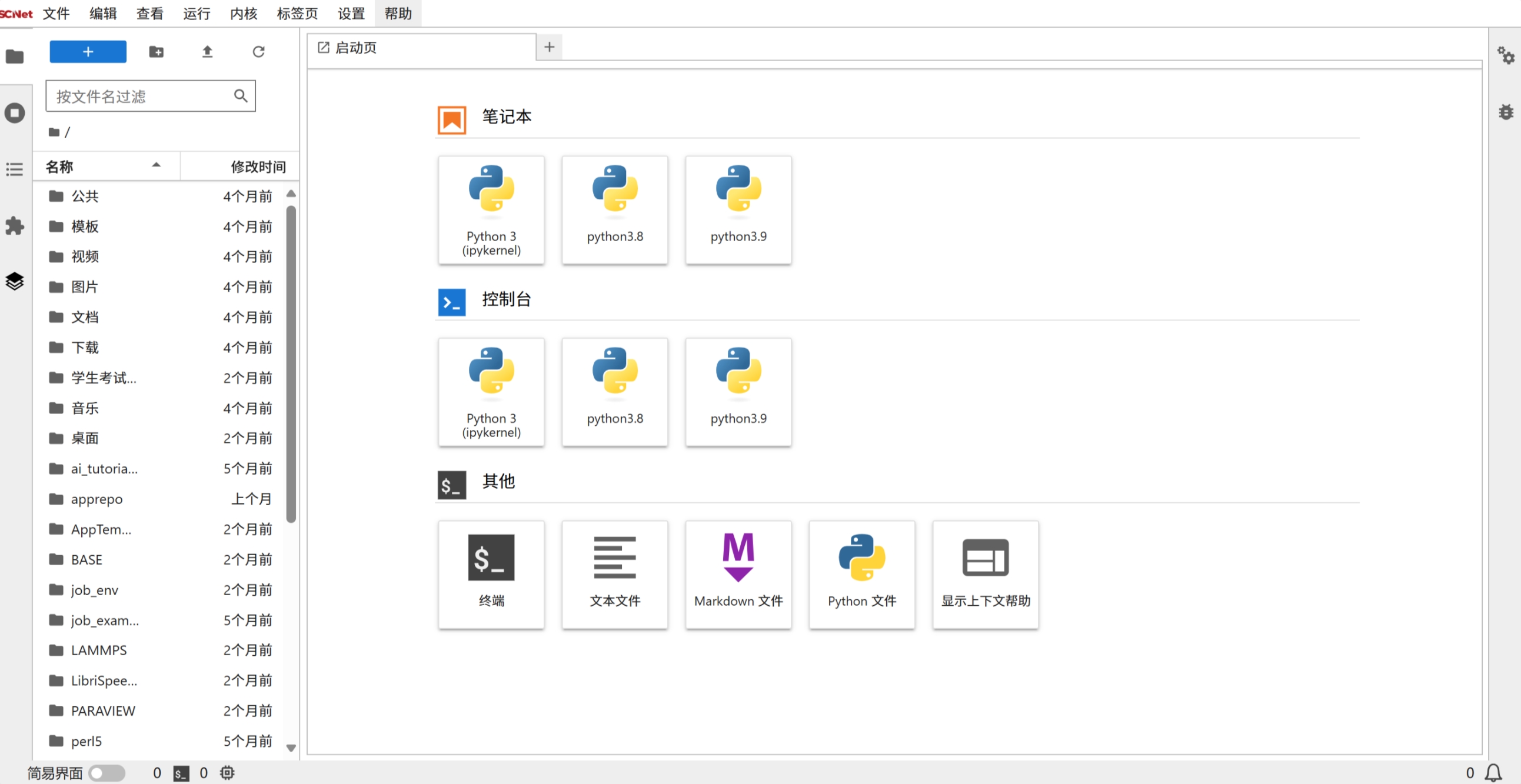1521x784 pixels.
Task: Open the 内核 menu
Action: 243,13
